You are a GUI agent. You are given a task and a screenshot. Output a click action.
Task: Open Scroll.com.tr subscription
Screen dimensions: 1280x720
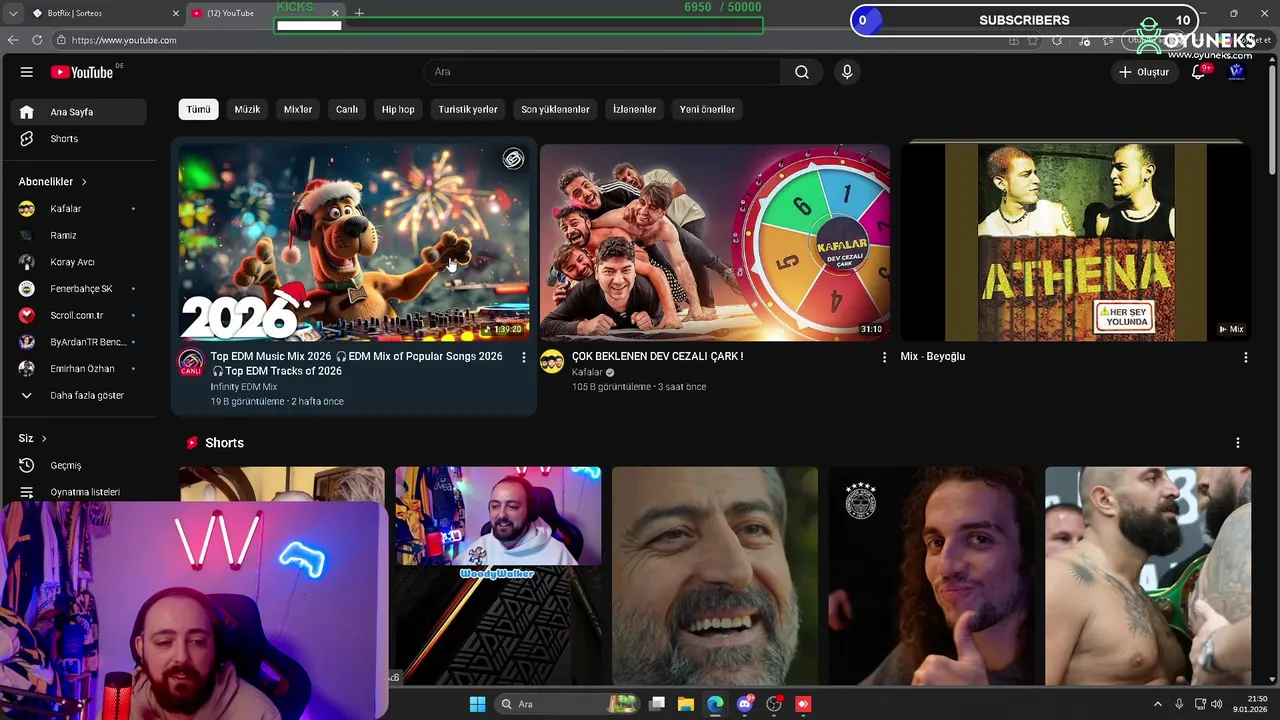tap(79, 315)
